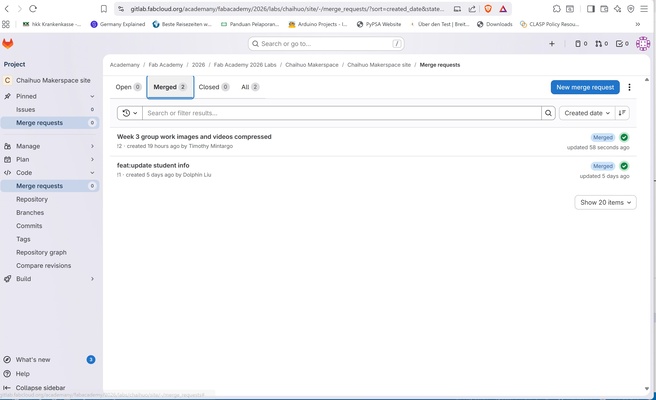
Task: Open the Created date sort dropdown
Action: [587, 113]
